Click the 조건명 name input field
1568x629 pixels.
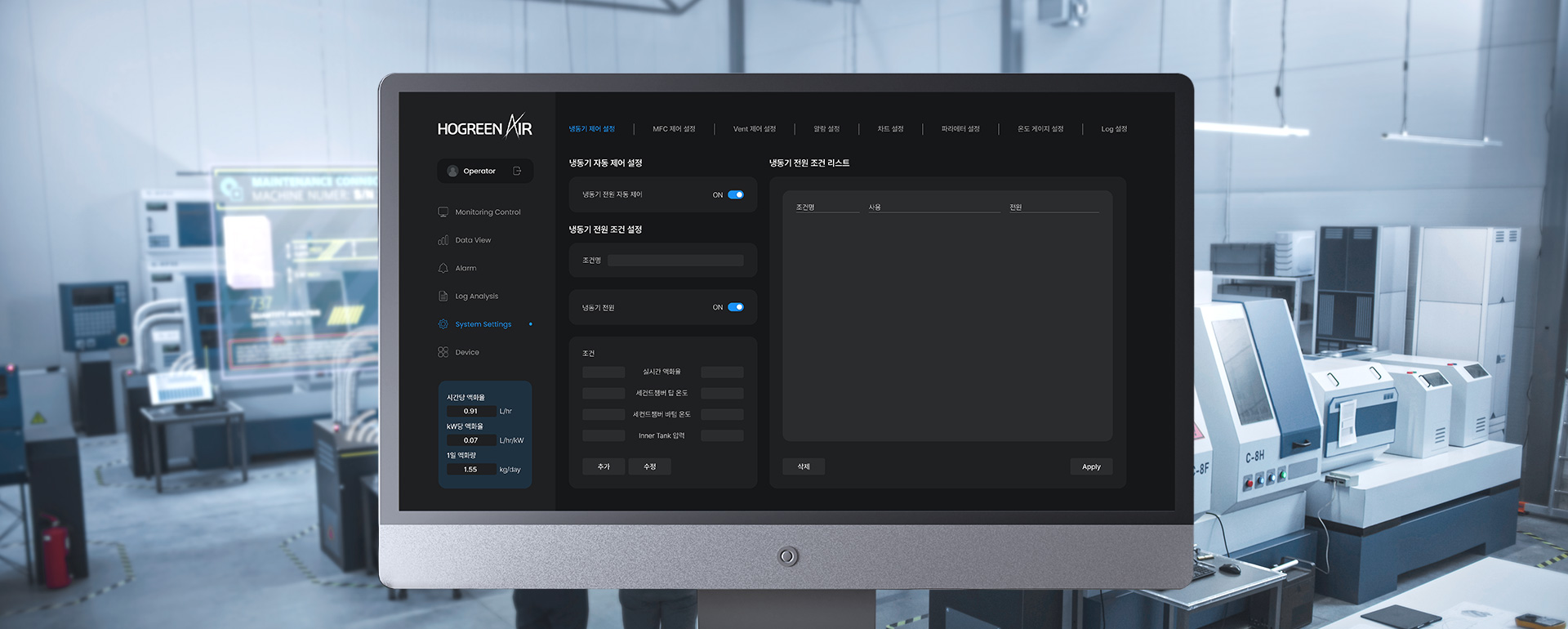point(675,261)
